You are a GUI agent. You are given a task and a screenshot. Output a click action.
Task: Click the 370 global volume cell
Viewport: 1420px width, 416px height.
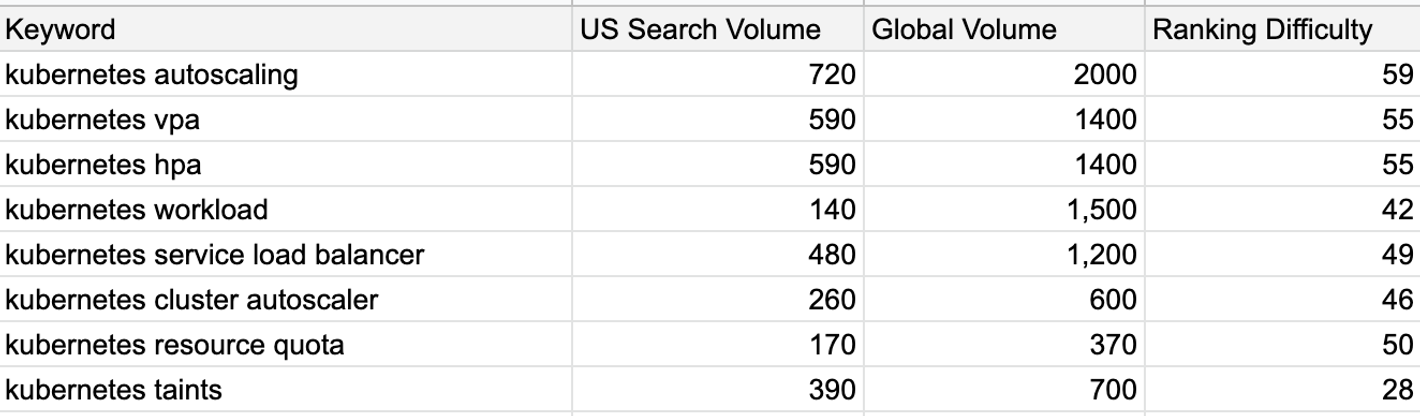click(x=1004, y=344)
